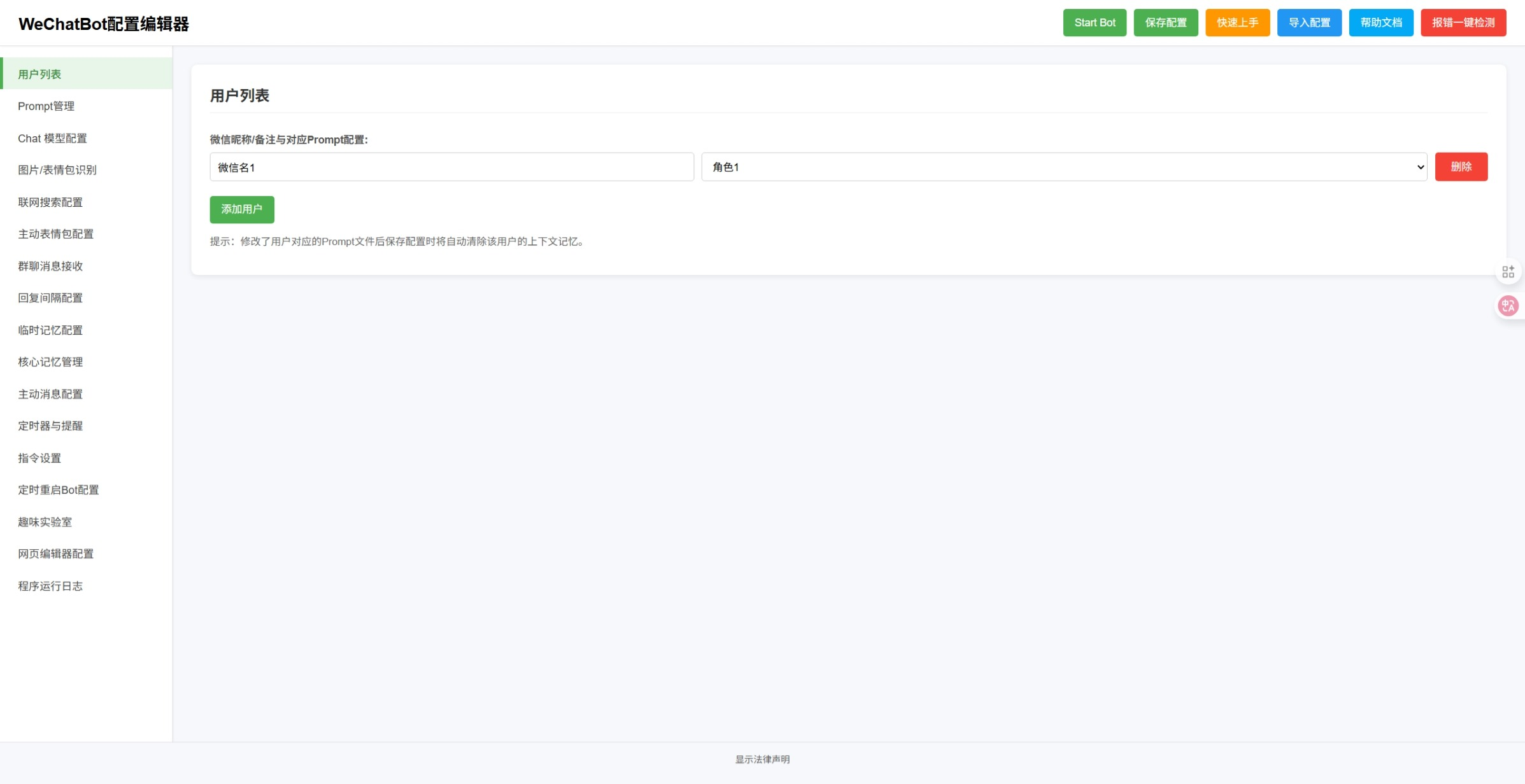Image resolution: width=1525 pixels, height=784 pixels.
Task: Open 图片/表情包识别 settings
Action: pyautogui.click(x=86, y=170)
